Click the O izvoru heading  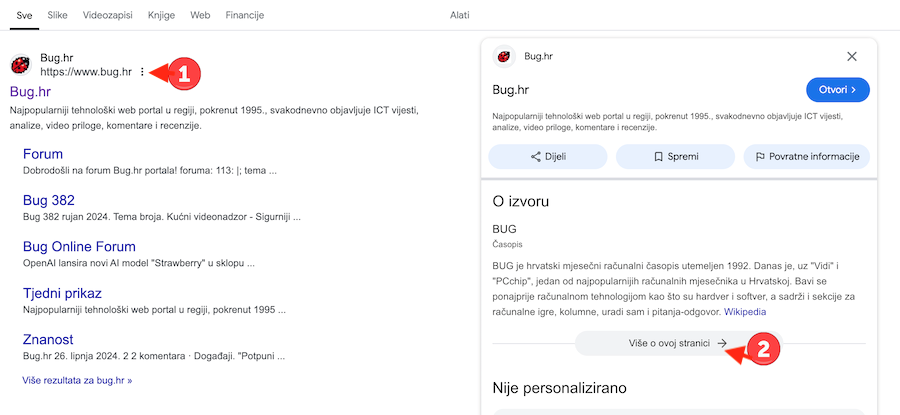click(521, 201)
